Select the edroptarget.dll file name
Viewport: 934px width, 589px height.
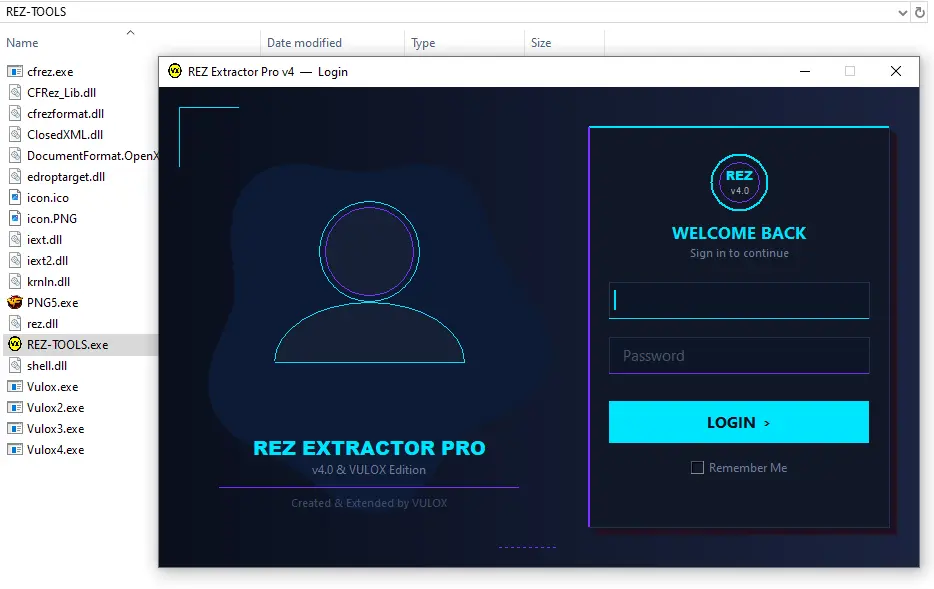66,176
